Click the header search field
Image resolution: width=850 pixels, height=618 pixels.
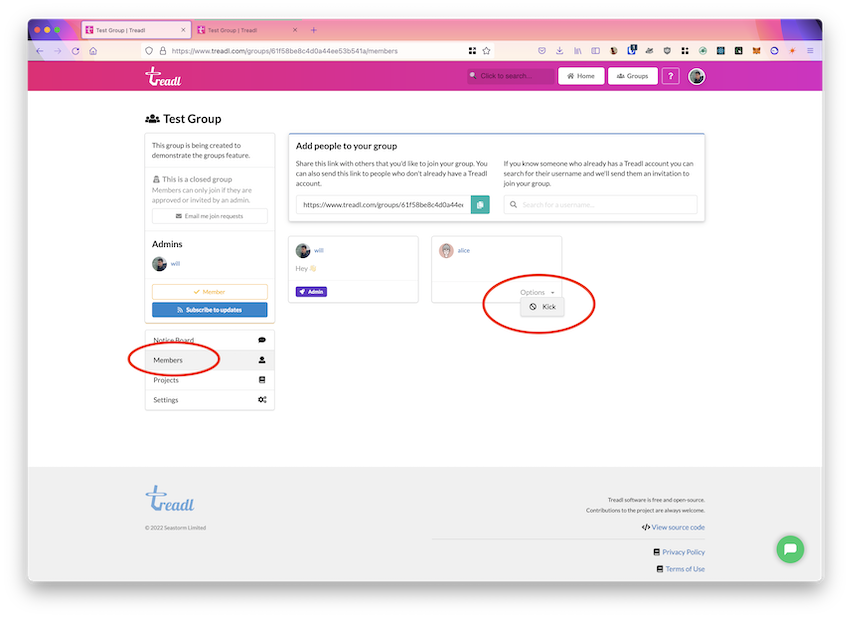(511, 76)
